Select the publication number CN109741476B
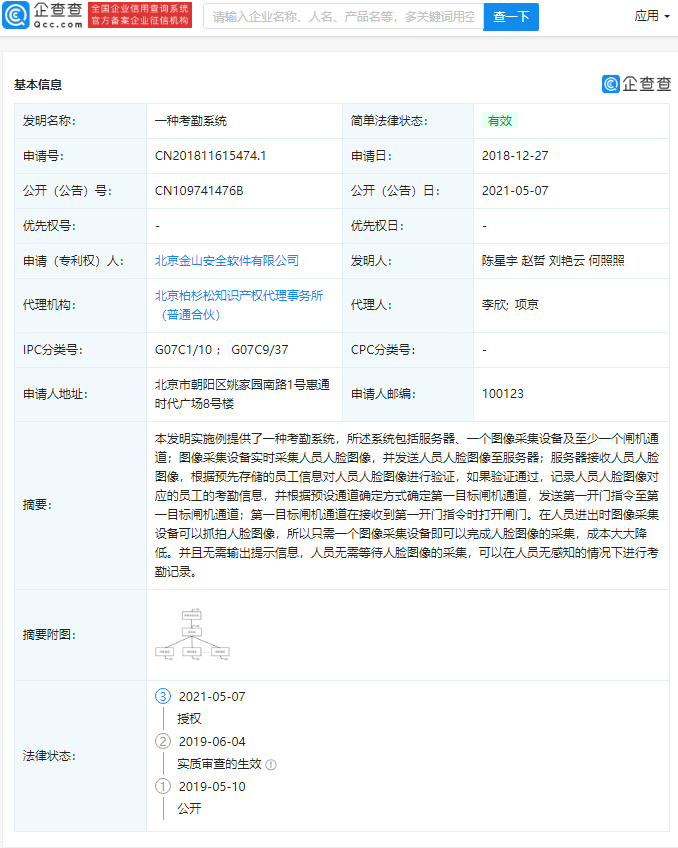Viewport: 678px width, 848px height. pos(199,191)
